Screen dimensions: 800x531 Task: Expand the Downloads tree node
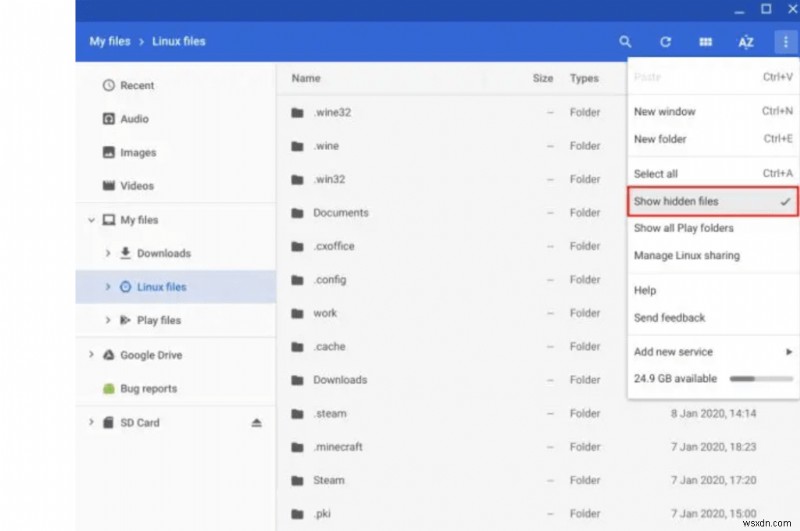point(108,253)
